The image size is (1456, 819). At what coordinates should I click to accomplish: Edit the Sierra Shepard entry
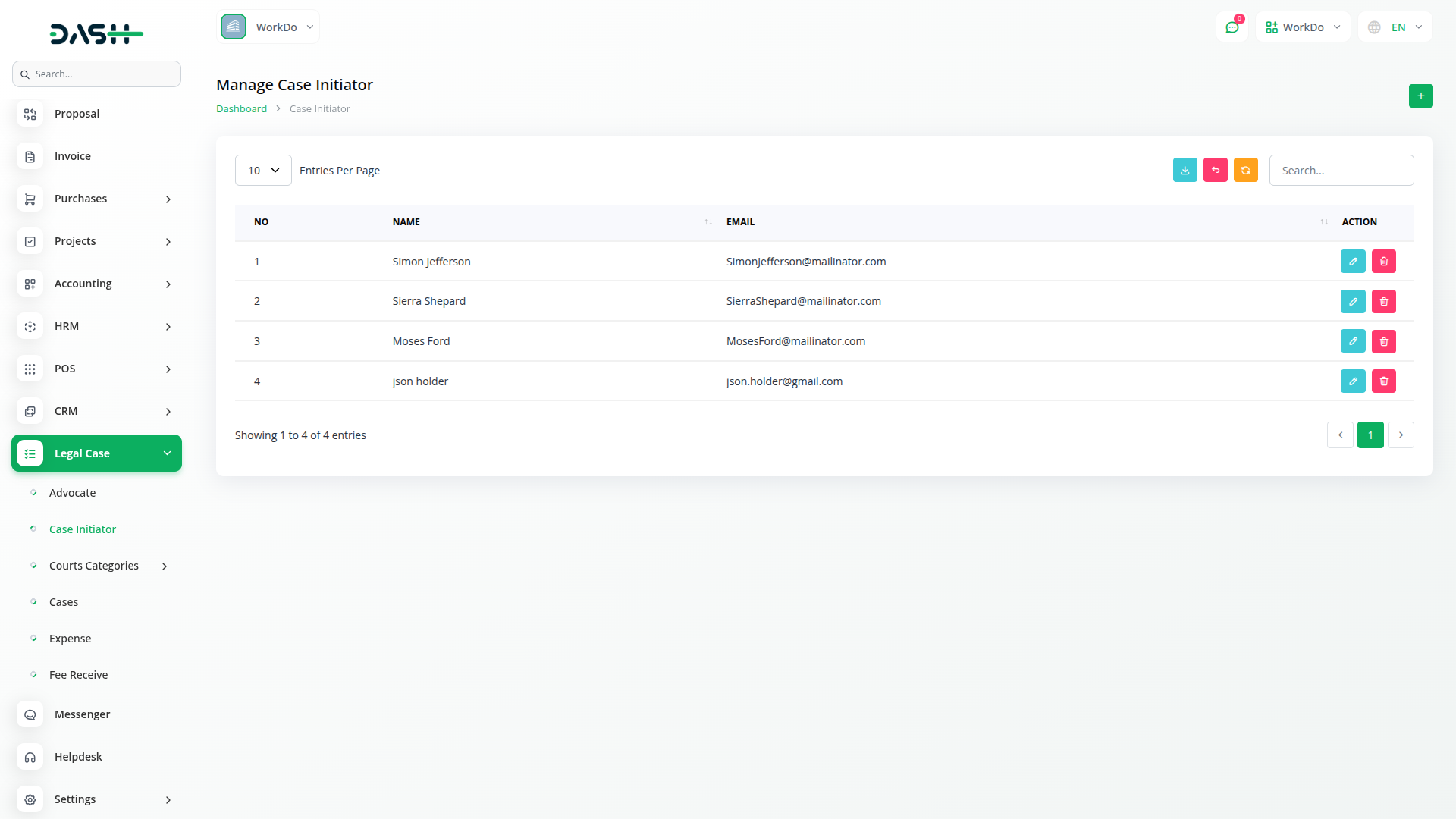click(1353, 302)
